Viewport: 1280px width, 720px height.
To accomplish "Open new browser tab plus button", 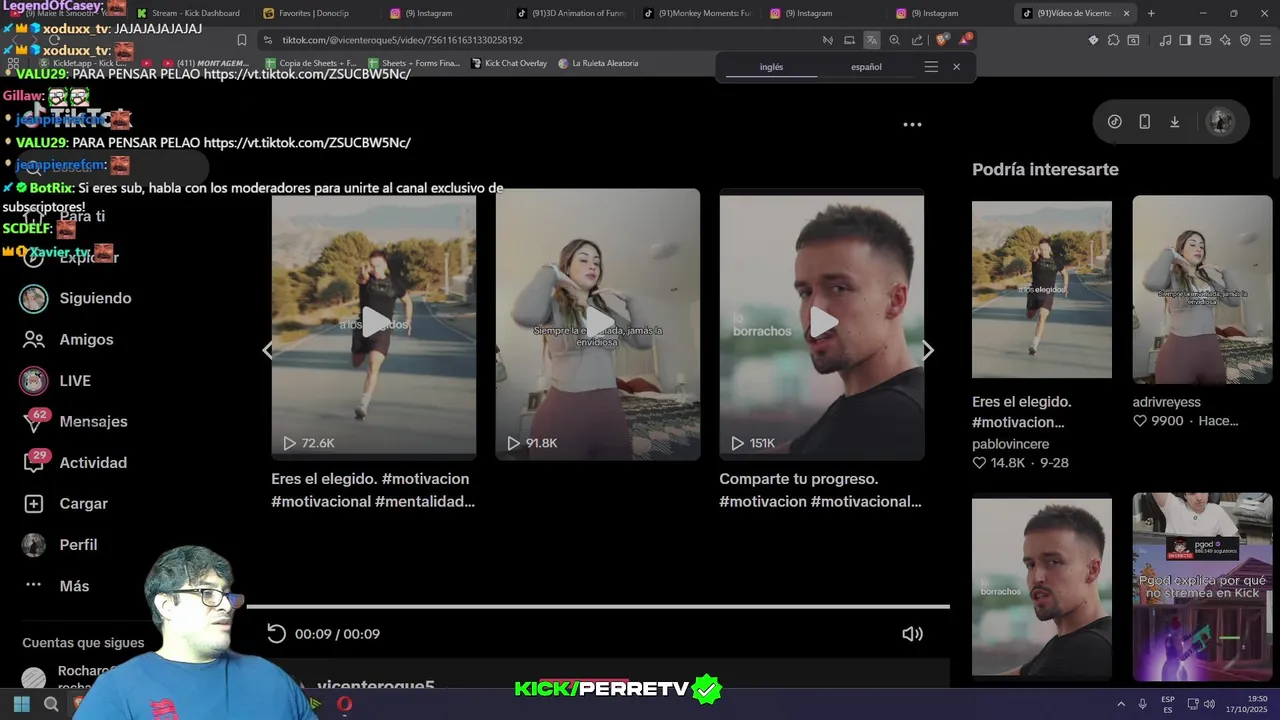I will pos(1151,13).
